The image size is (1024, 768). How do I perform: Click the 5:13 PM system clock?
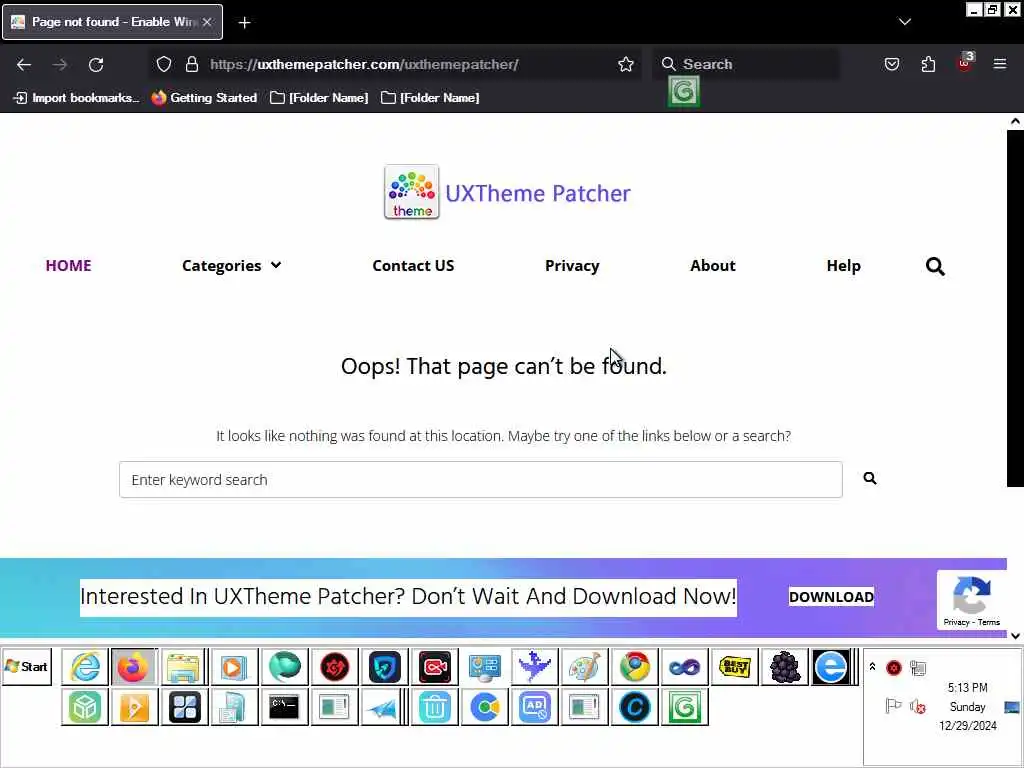(x=967, y=688)
